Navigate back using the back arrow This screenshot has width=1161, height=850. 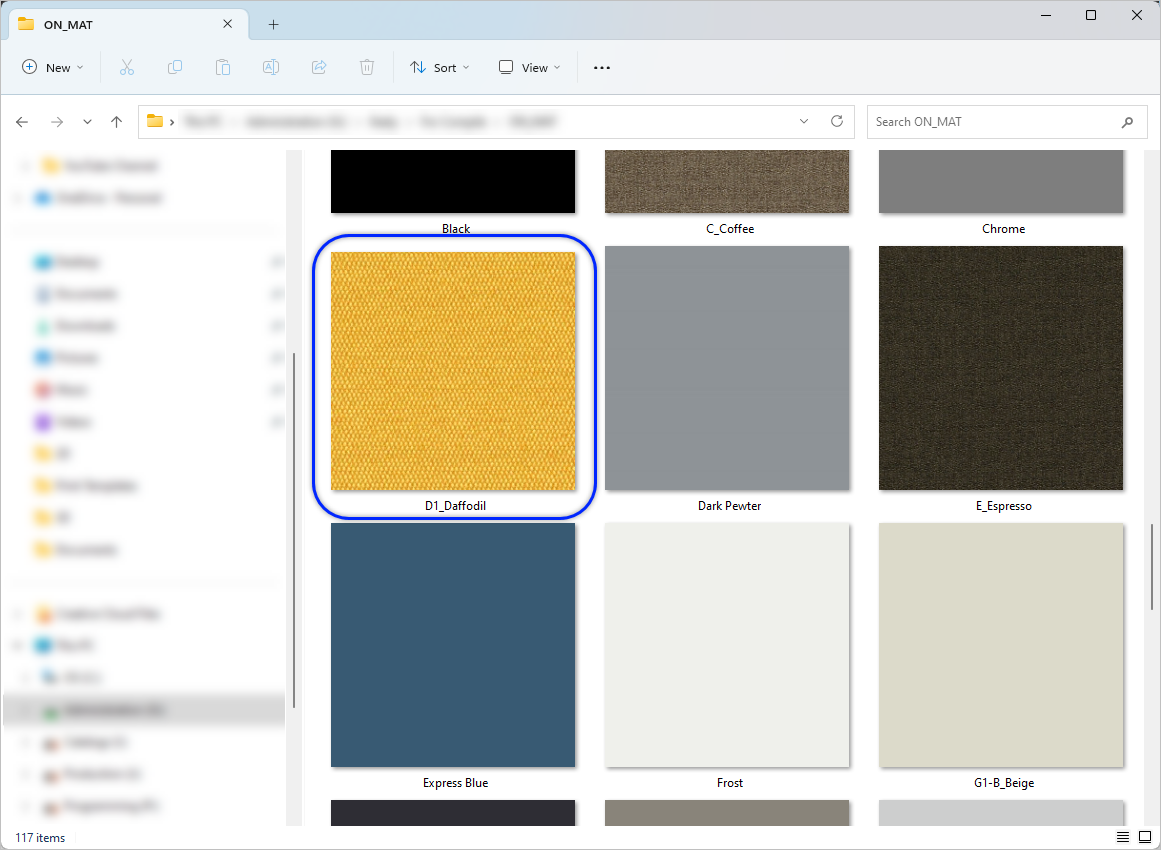click(x=22, y=121)
